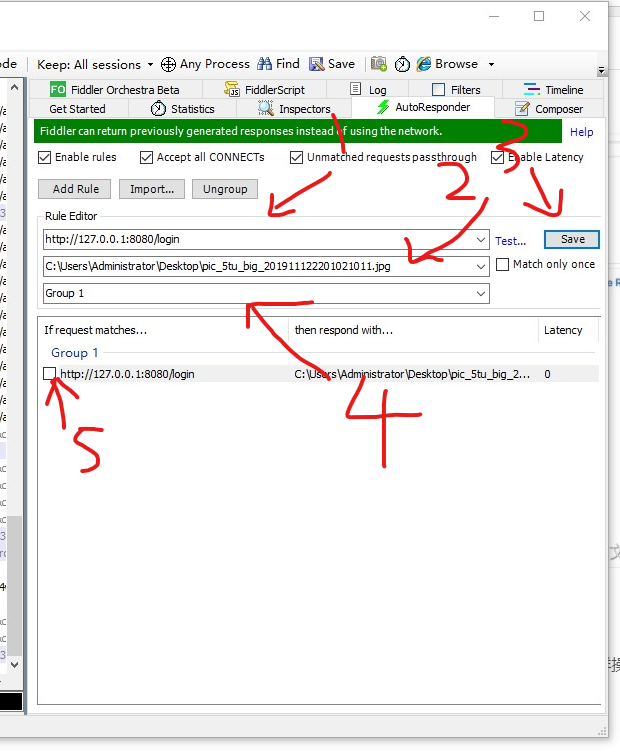620x754 pixels.
Task: Click the camera screenshot icon in toolbar
Action: [379, 64]
